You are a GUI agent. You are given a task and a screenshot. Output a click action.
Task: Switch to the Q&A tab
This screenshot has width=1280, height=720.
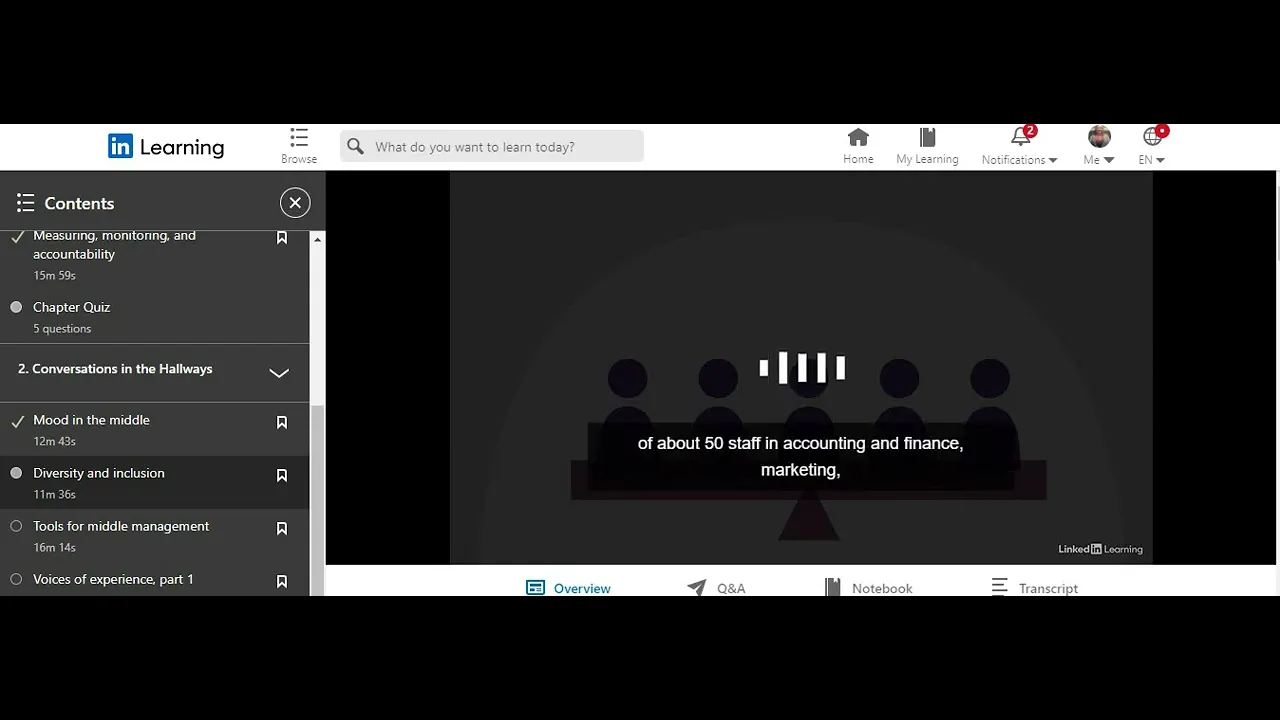click(x=716, y=588)
